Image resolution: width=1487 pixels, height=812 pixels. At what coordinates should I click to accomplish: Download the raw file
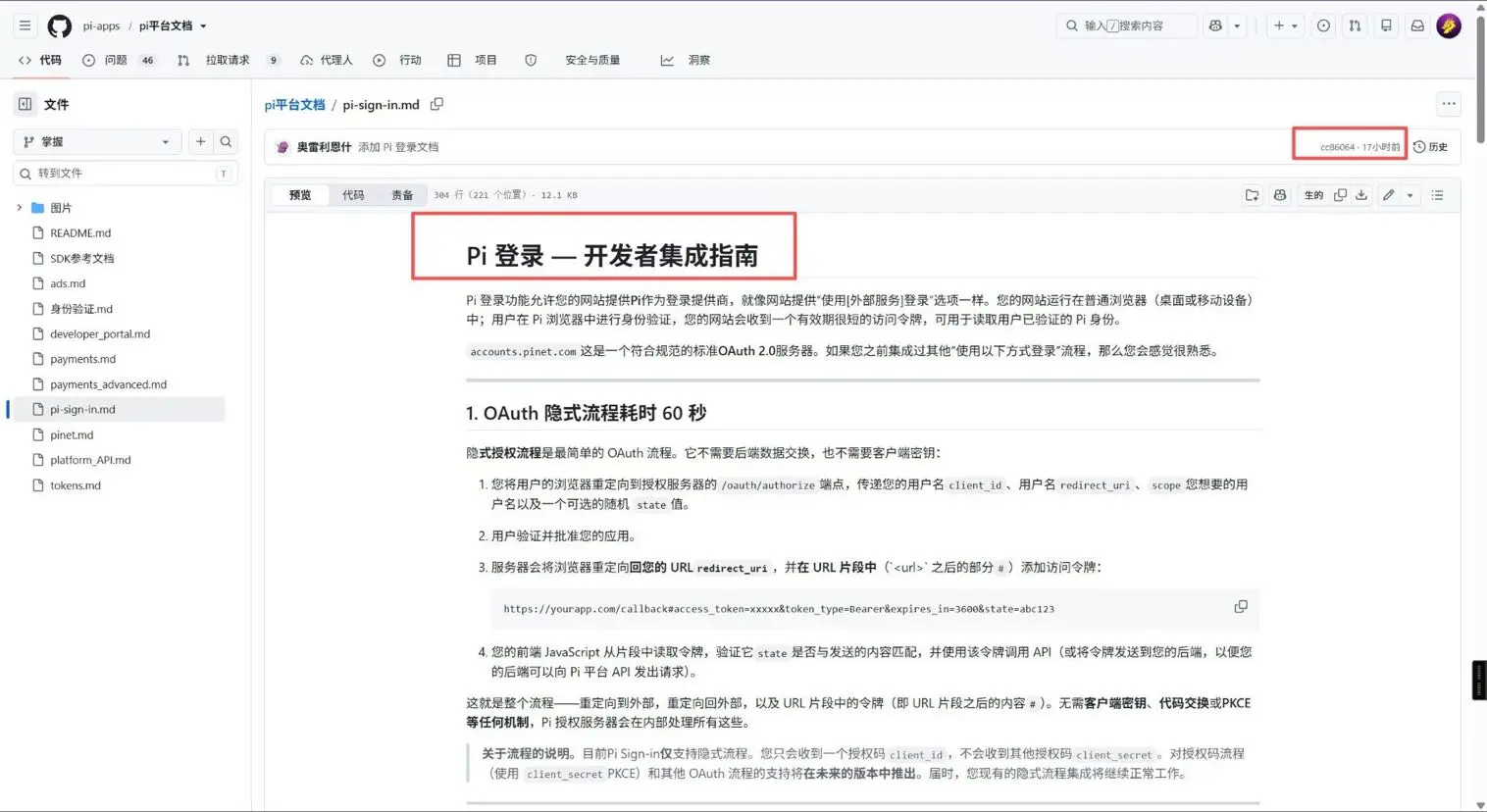click(x=1361, y=195)
